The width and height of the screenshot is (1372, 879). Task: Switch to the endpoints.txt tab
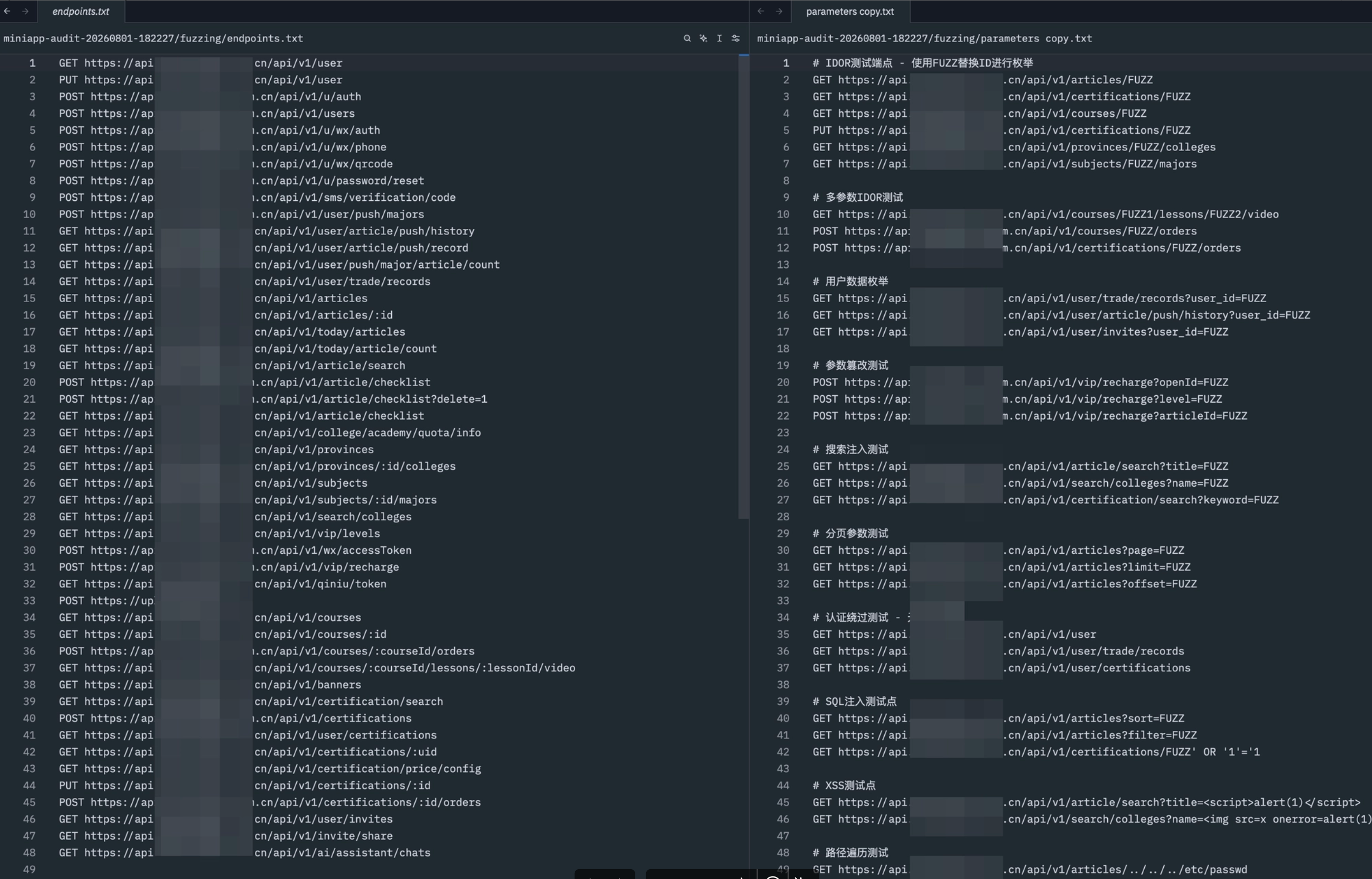point(81,11)
